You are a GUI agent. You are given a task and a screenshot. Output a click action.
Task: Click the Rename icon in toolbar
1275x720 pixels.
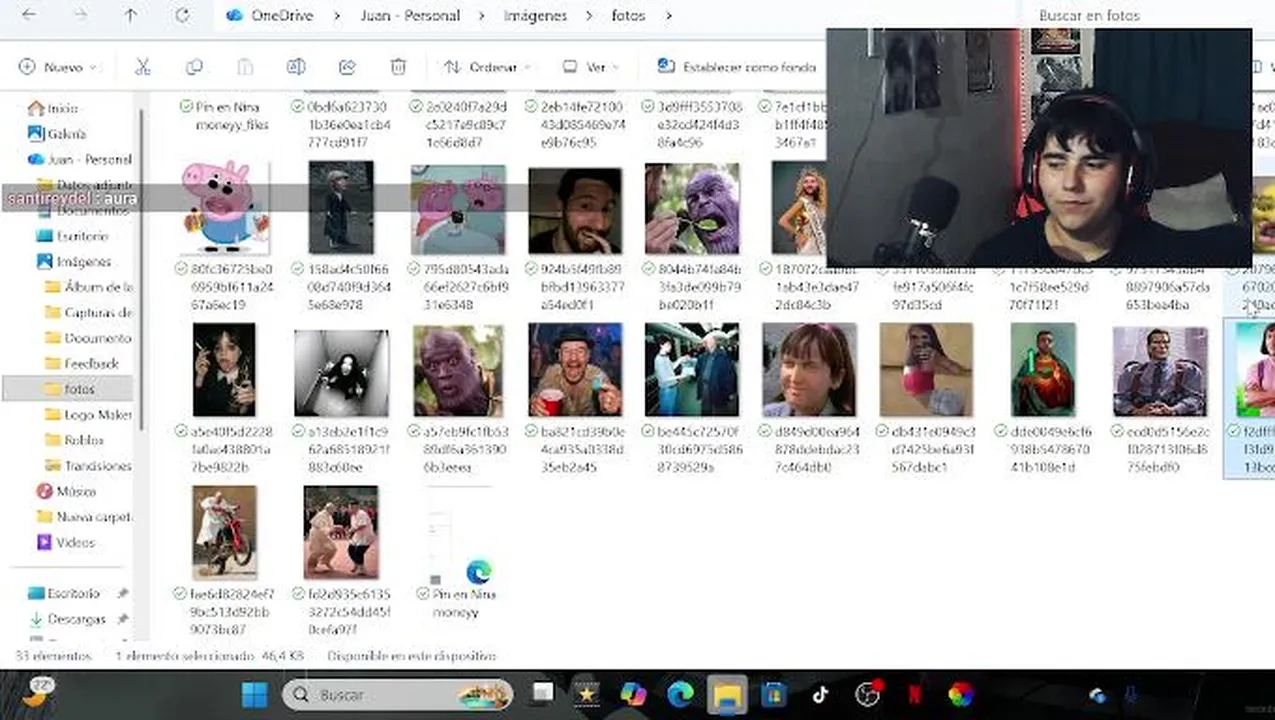(x=296, y=67)
